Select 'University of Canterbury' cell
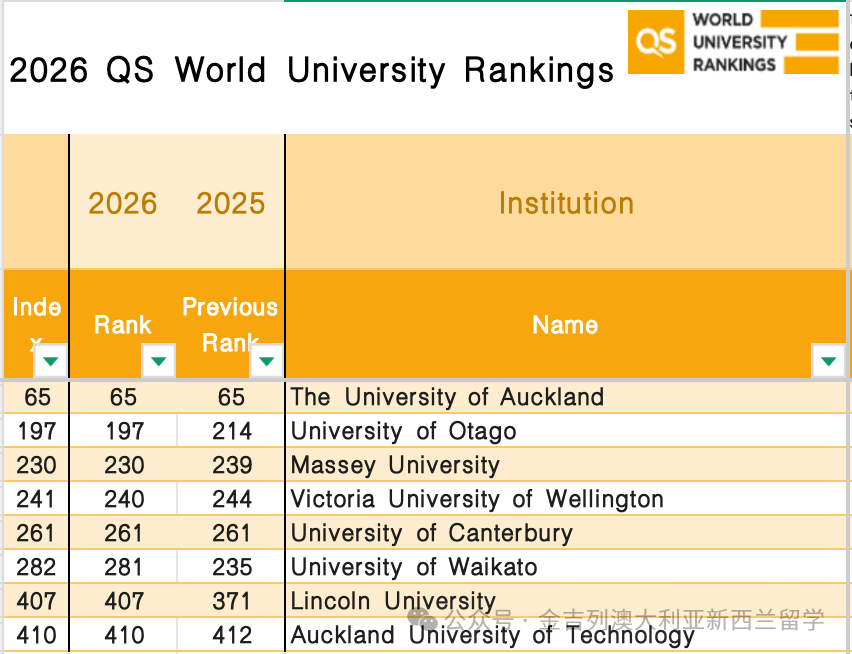852x654 pixels. coord(566,533)
